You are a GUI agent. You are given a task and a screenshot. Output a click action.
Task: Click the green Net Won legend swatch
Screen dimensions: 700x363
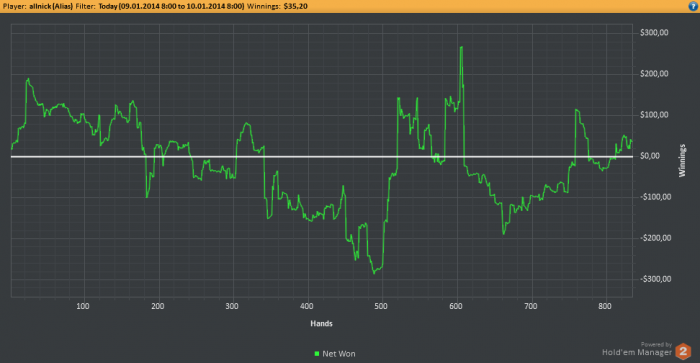point(317,354)
